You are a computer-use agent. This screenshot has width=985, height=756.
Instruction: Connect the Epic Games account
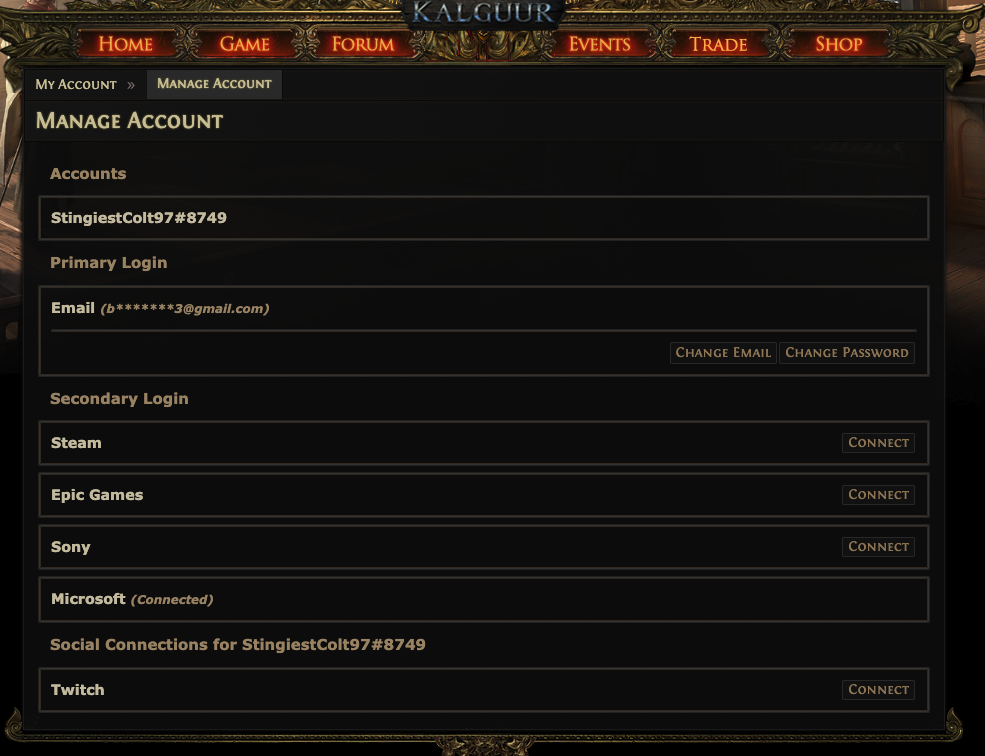[878, 495]
